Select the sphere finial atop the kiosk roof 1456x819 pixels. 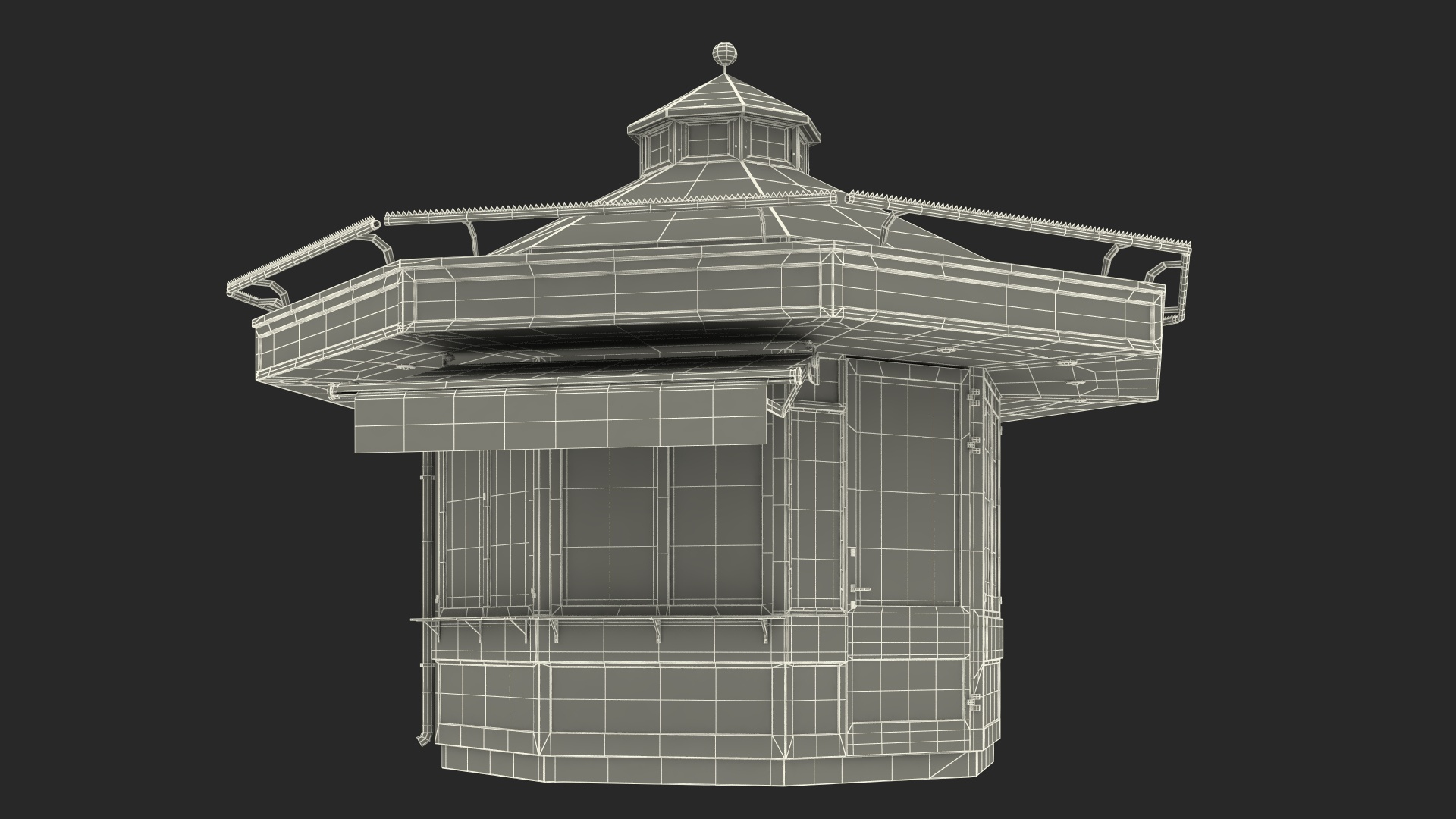point(724,55)
